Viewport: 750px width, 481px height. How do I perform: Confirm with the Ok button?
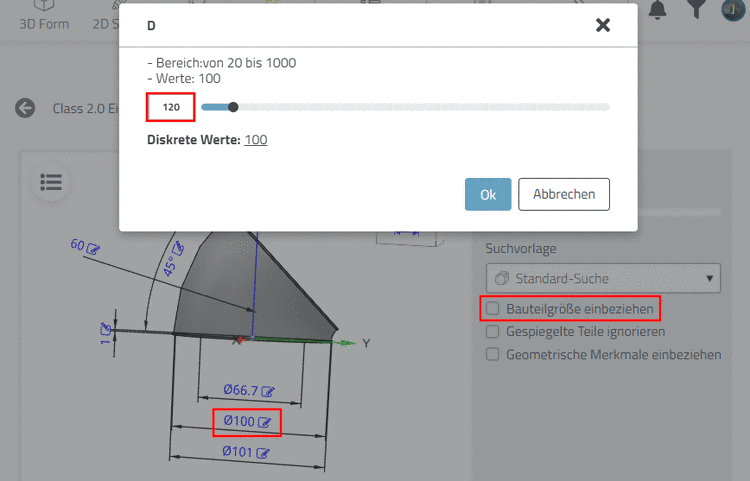coord(488,194)
